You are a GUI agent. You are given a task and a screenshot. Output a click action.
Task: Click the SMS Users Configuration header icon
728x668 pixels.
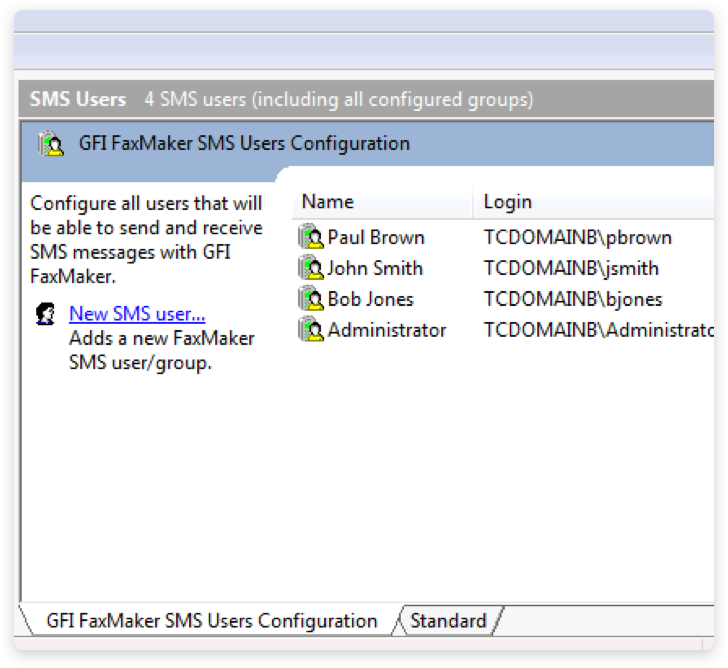click(51, 144)
